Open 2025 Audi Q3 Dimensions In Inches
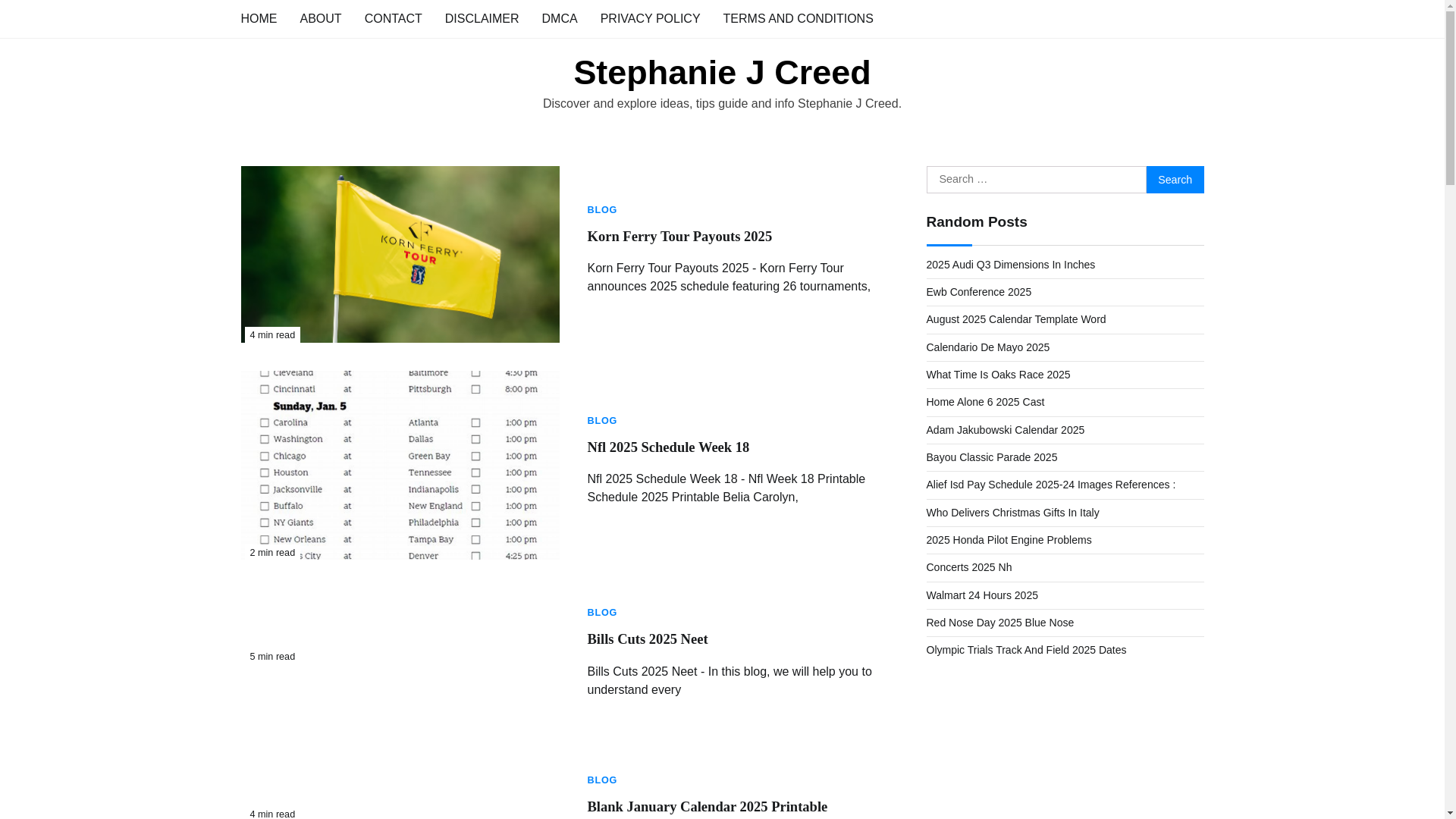The height and width of the screenshot is (819, 1456). 1010,265
